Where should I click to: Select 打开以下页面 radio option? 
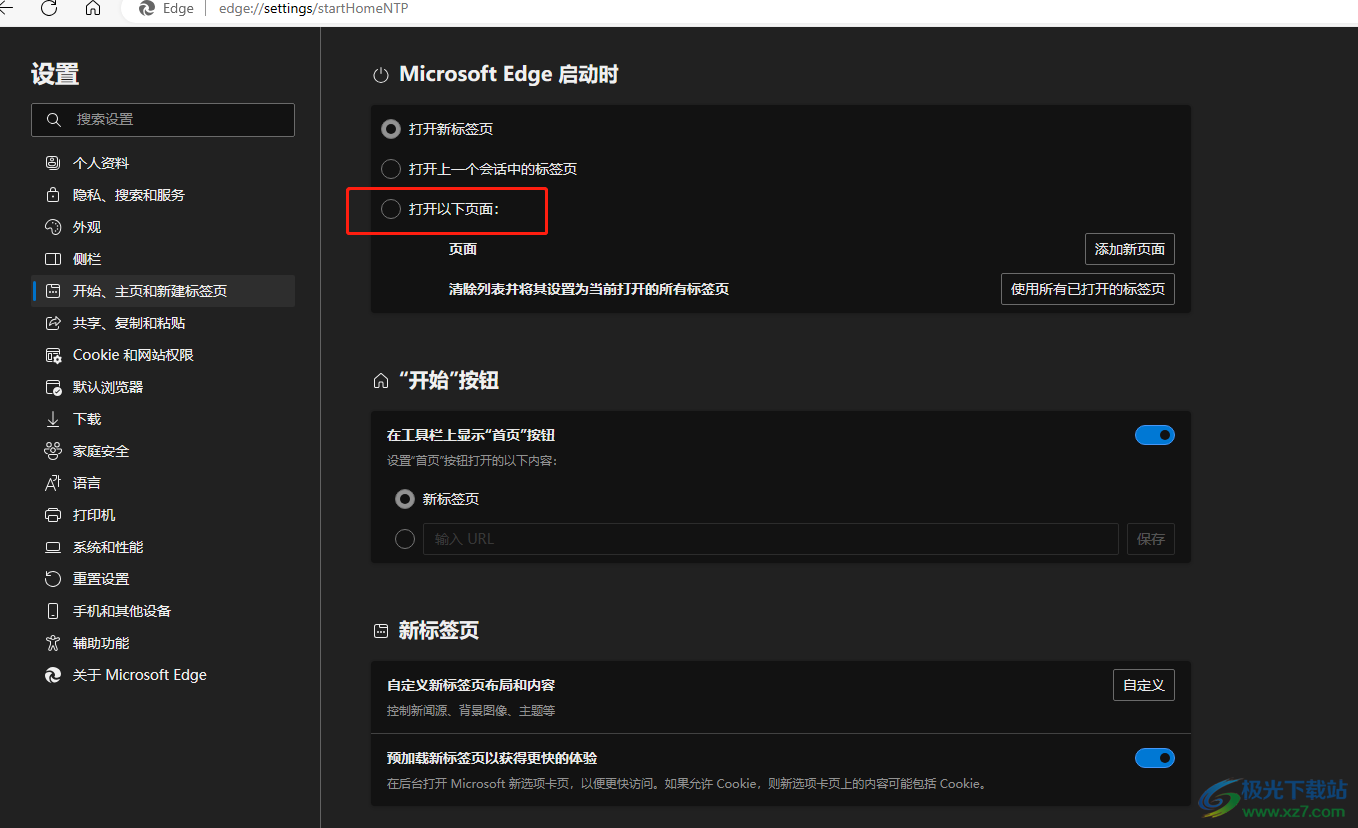(391, 209)
